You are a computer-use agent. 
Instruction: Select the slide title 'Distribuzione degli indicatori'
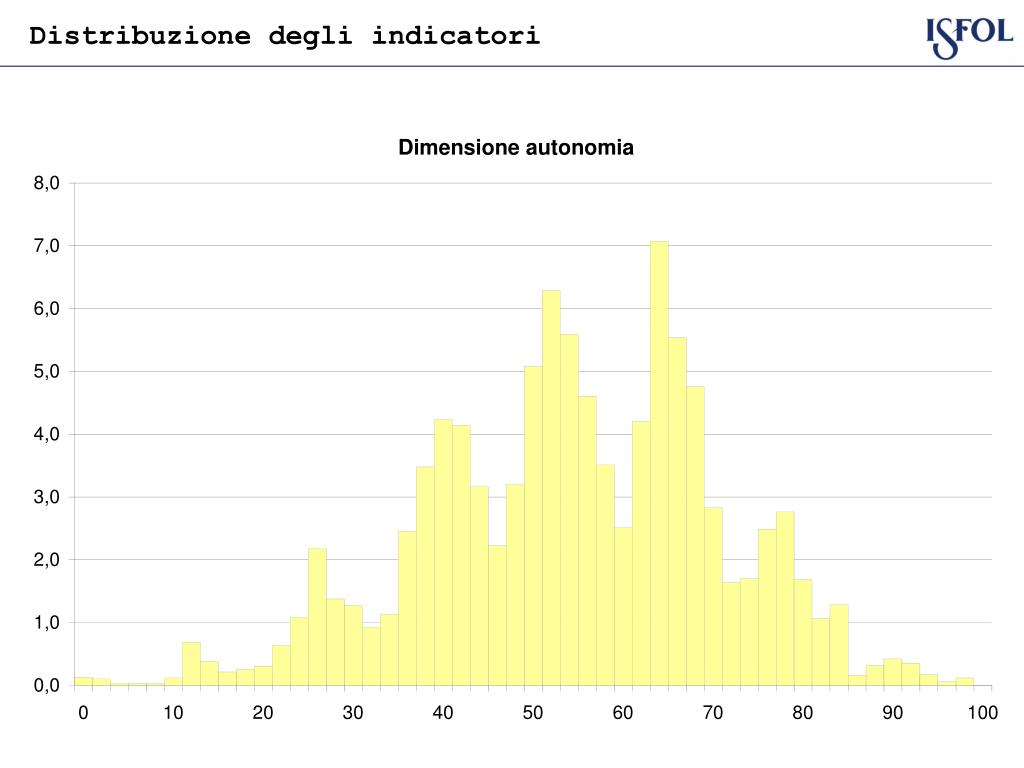click(285, 35)
